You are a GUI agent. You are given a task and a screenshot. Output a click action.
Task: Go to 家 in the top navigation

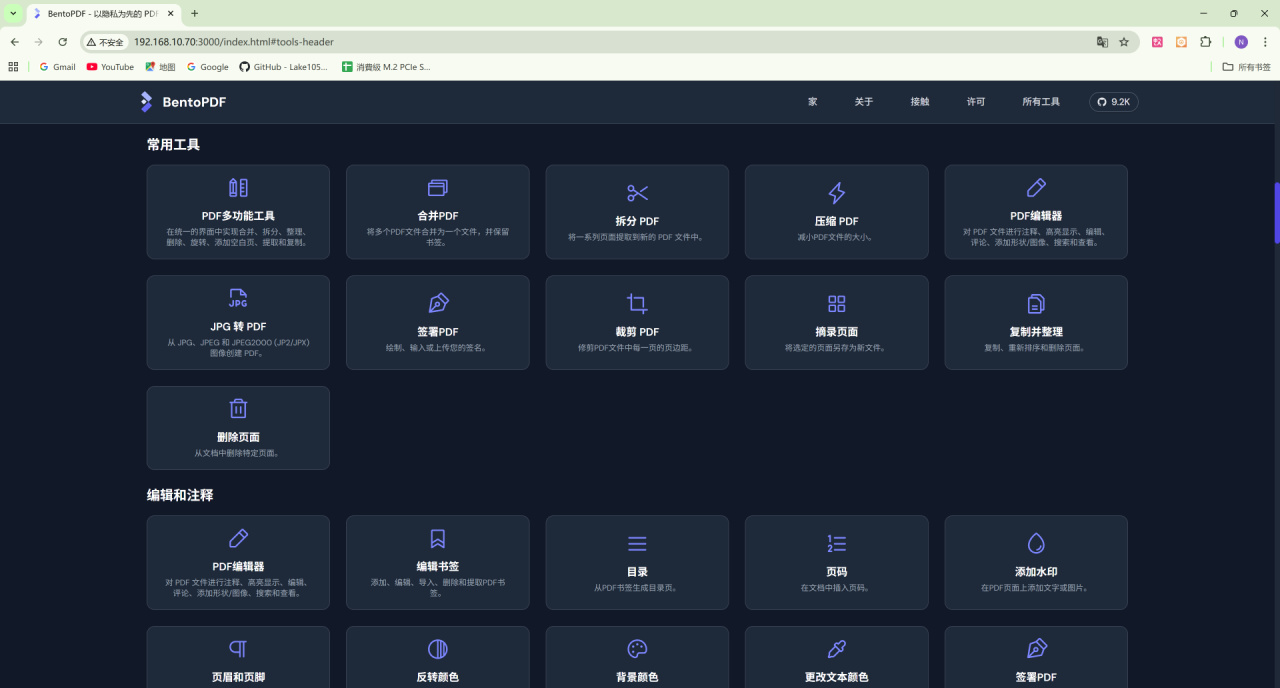coord(813,102)
